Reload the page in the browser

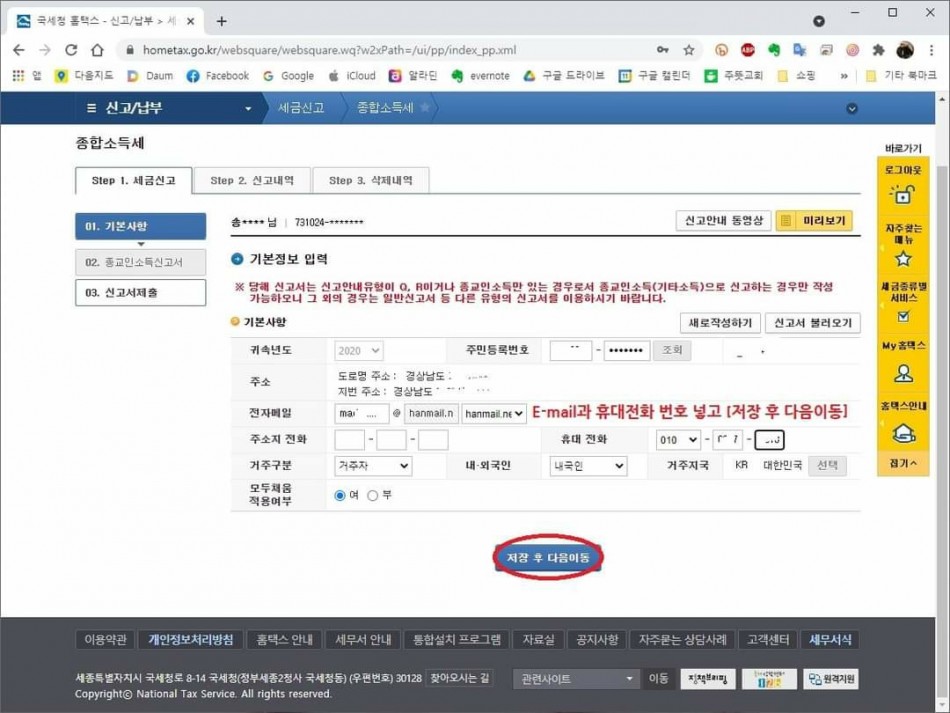coord(71,50)
